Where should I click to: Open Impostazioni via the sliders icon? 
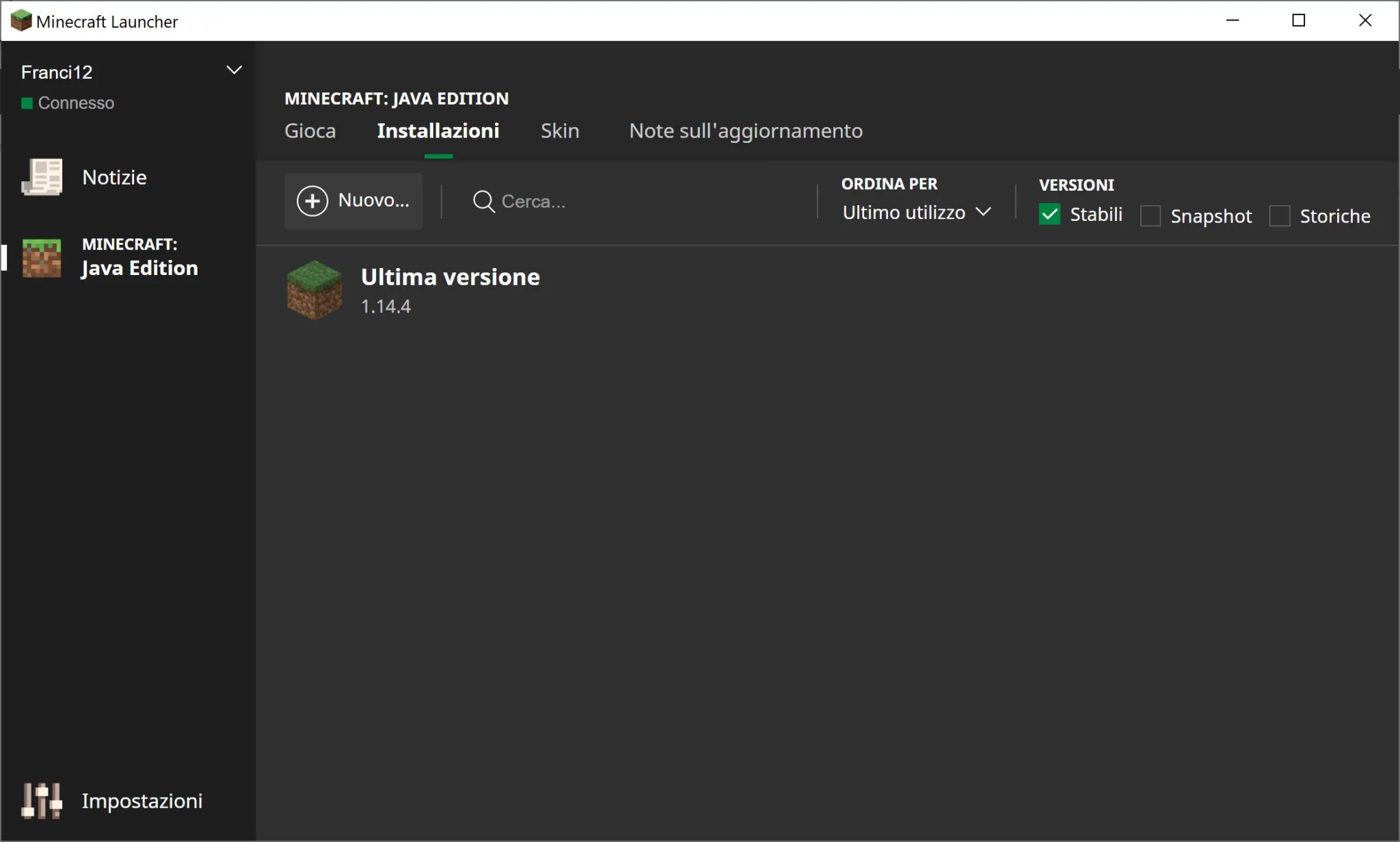(x=42, y=800)
